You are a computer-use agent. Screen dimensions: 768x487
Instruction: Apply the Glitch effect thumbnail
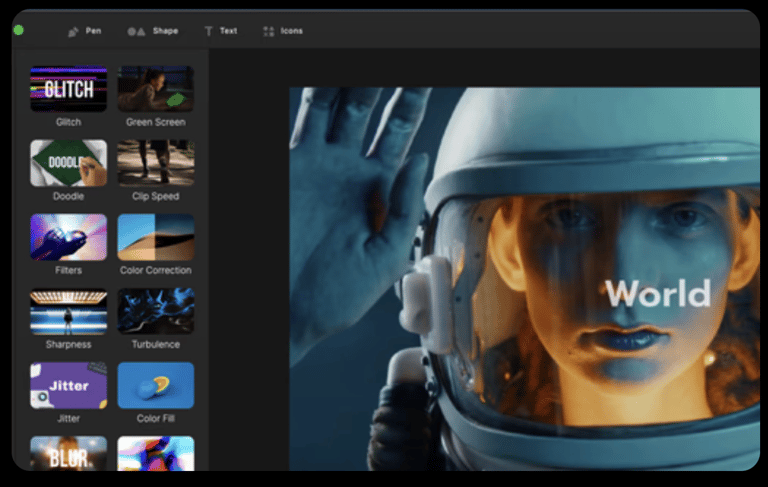coord(68,88)
